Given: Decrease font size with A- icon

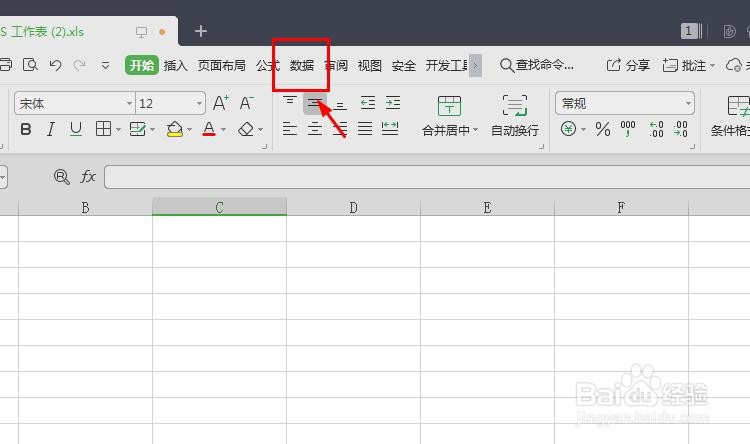Looking at the screenshot, I should tap(246, 103).
